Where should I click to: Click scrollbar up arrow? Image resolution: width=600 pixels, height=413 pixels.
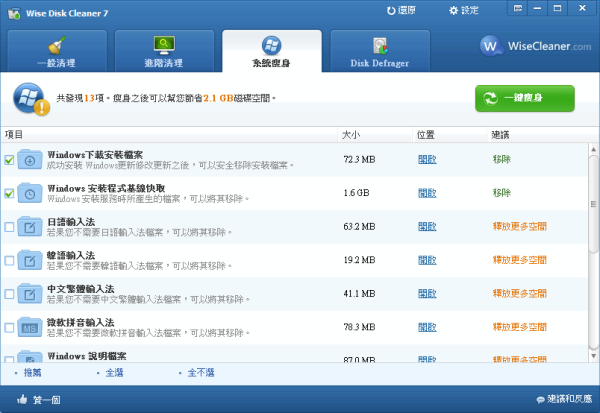pos(593,149)
